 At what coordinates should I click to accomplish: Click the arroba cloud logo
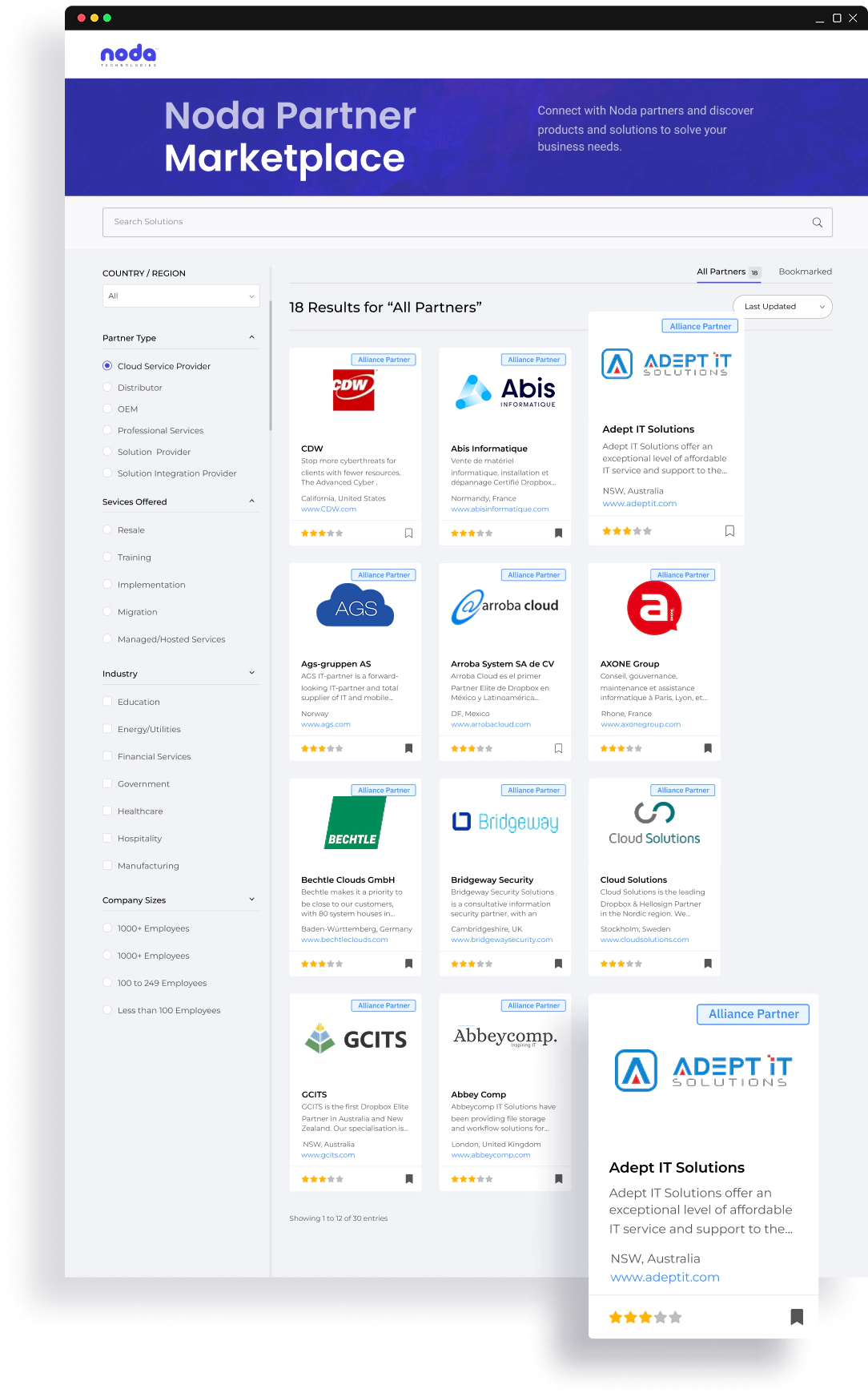point(505,606)
